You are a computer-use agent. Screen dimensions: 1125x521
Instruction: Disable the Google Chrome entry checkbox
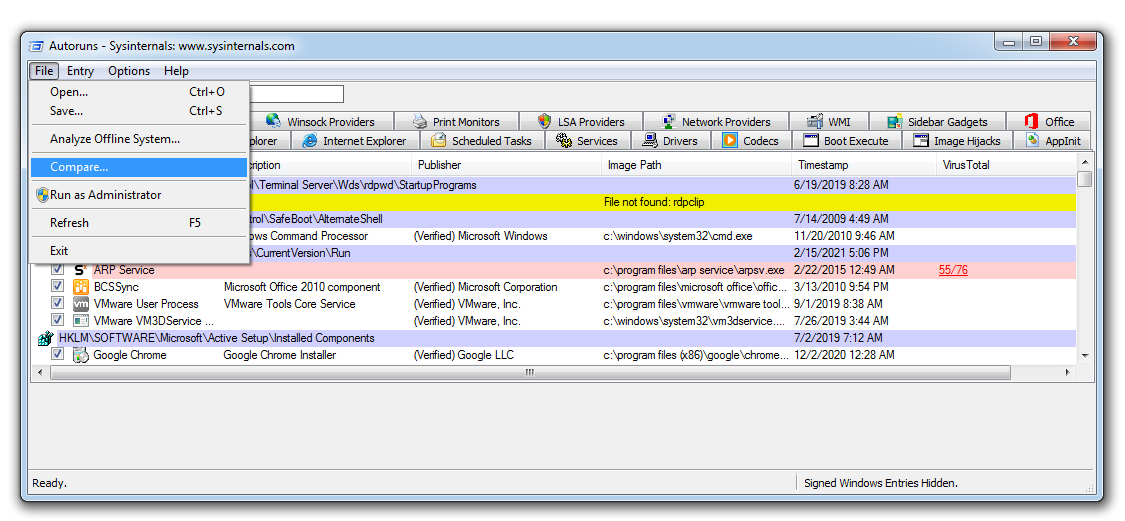57,355
